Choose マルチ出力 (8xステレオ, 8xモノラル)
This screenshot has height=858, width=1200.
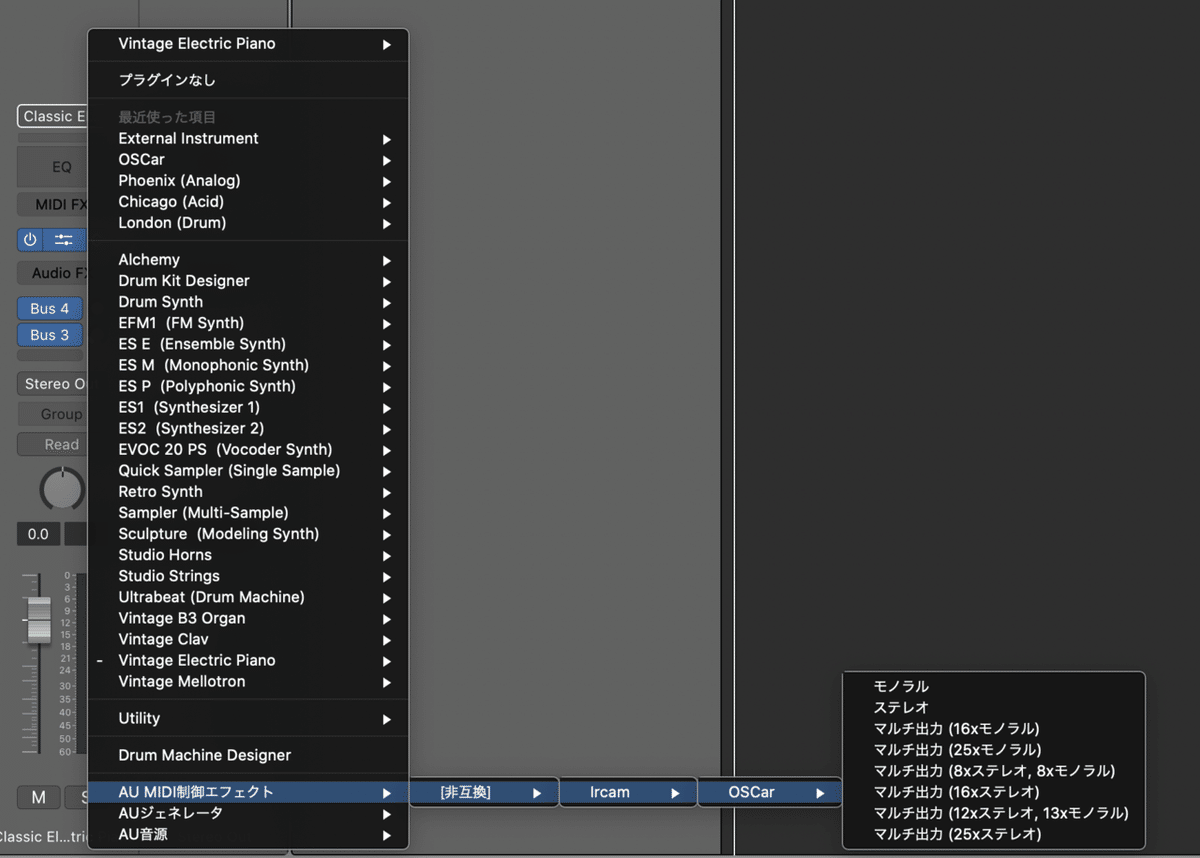click(x=994, y=770)
